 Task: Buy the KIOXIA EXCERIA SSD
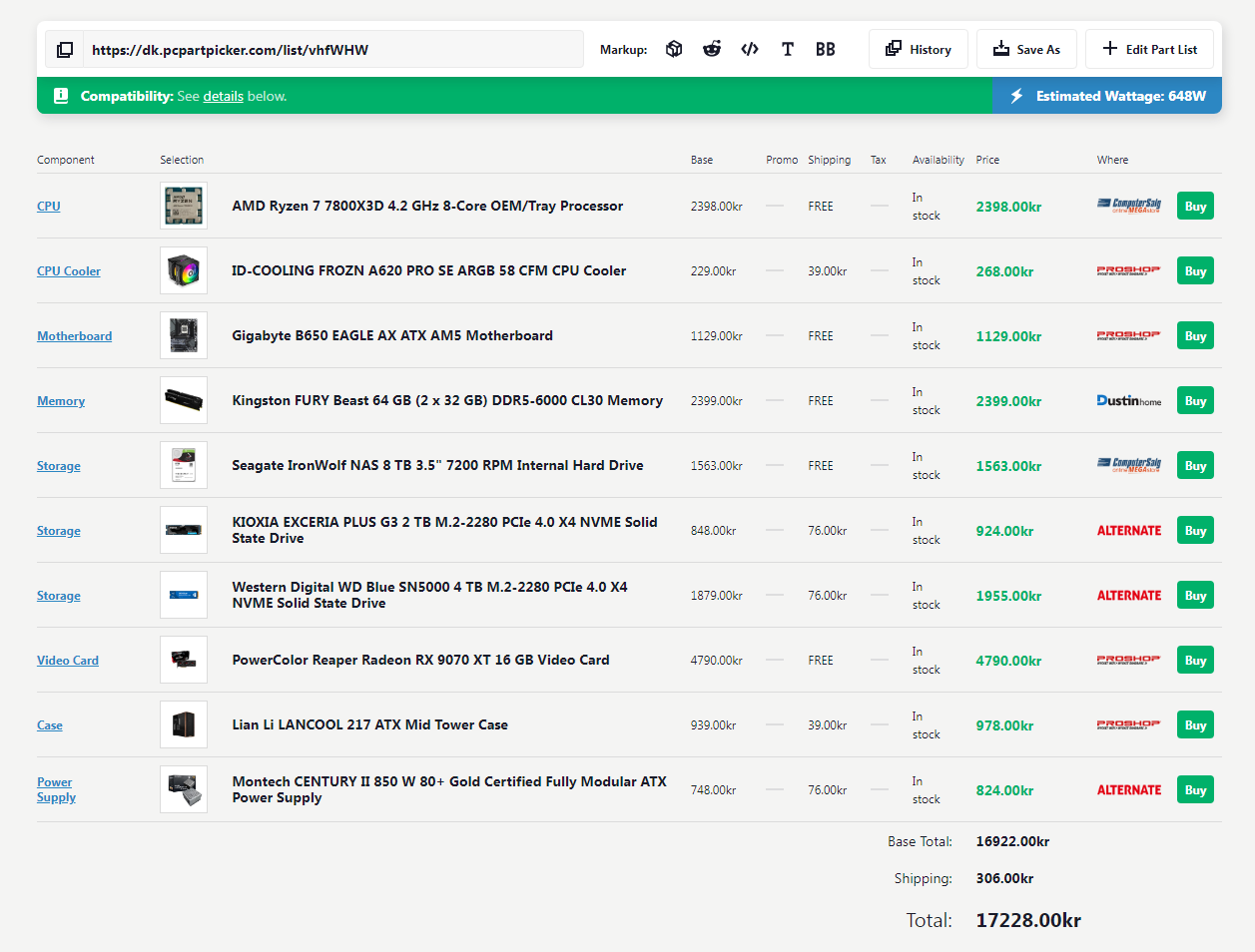point(1195,530)
